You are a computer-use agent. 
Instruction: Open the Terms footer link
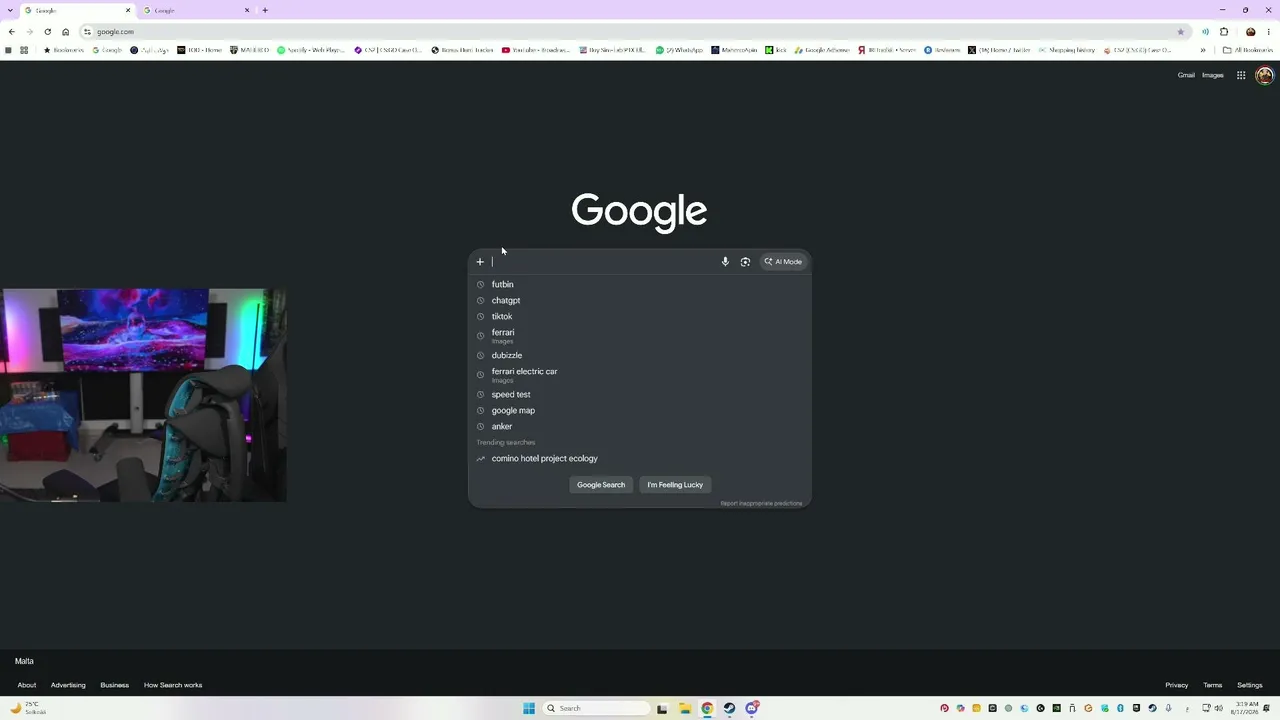pos(1213,685)
